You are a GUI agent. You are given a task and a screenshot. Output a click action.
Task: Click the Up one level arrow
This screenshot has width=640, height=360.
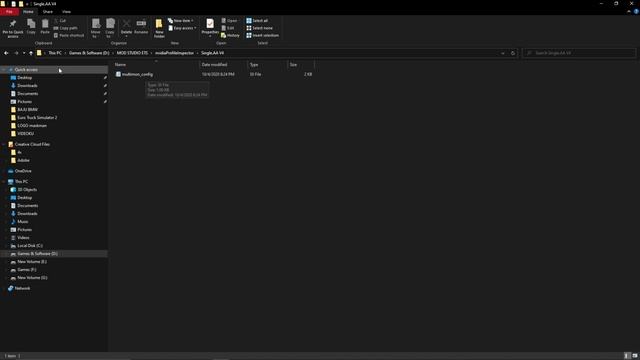pyautogui.click(x=31, y=53)
